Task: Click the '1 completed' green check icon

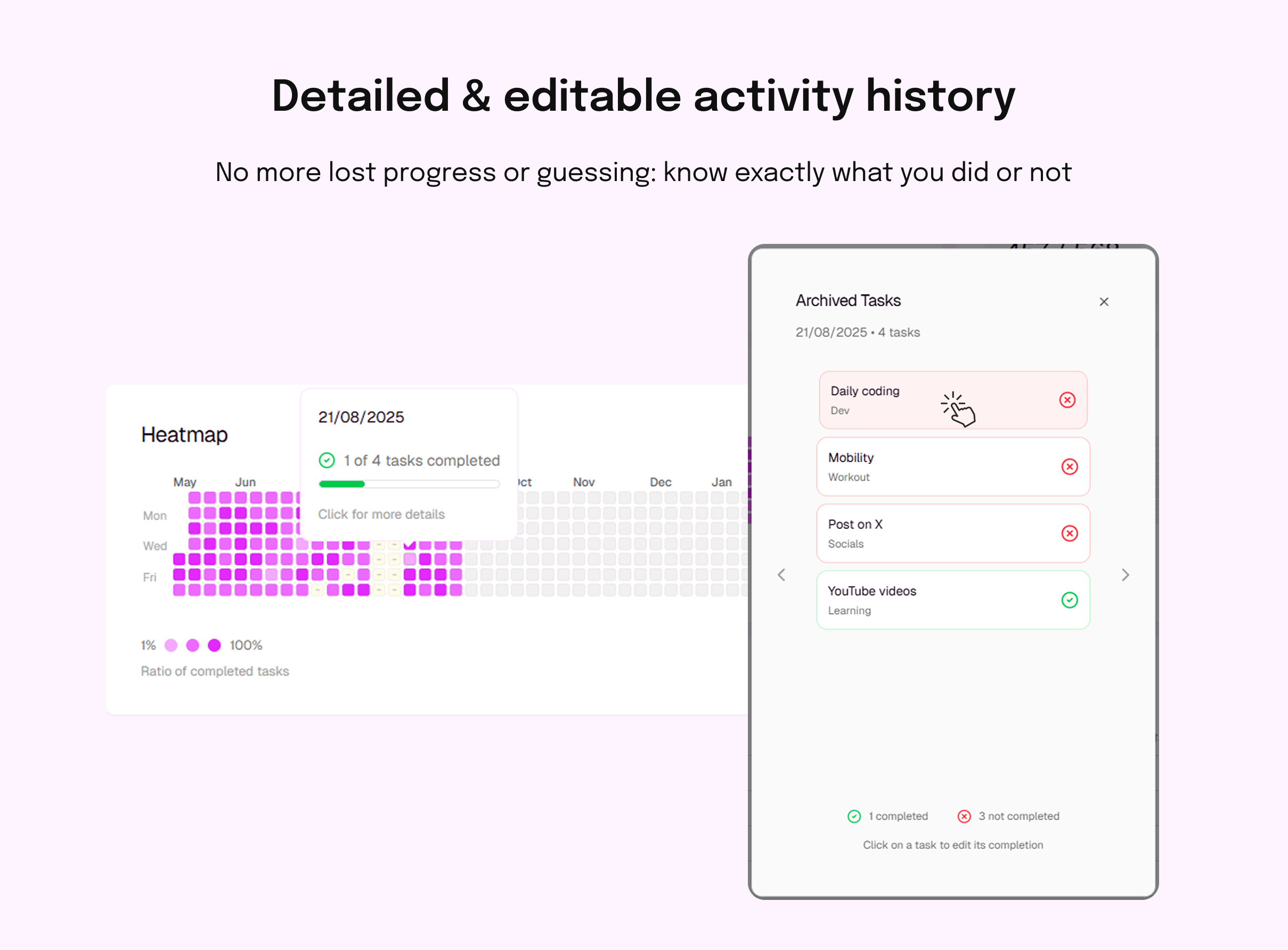Action: [854, 816]
